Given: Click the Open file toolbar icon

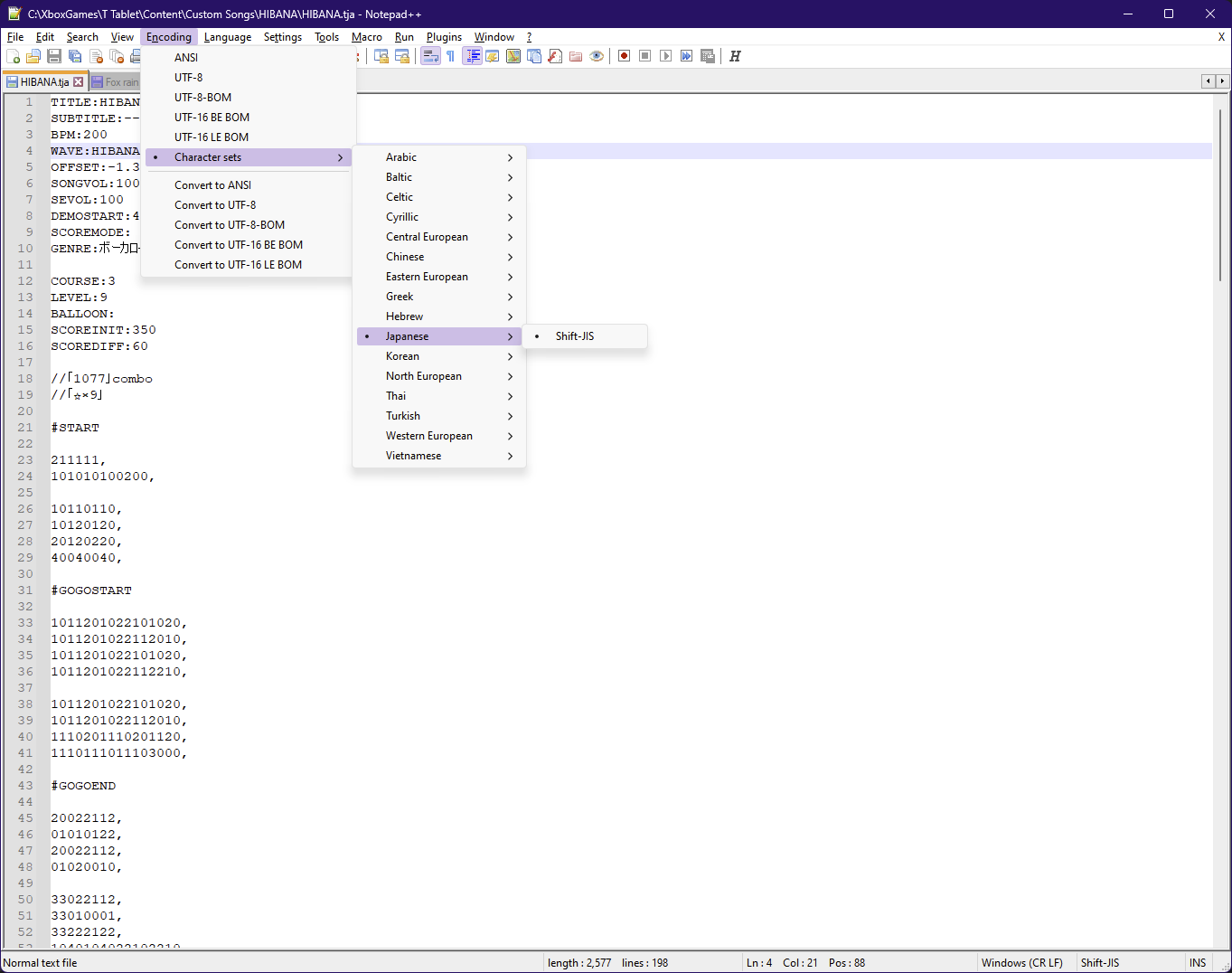Looking at the screenshot, I should click(33, 56).
